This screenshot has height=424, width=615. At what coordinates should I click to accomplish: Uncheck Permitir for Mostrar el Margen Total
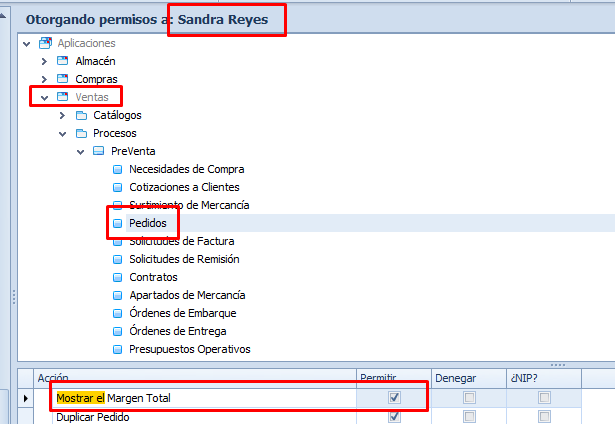tap(394, 398)
